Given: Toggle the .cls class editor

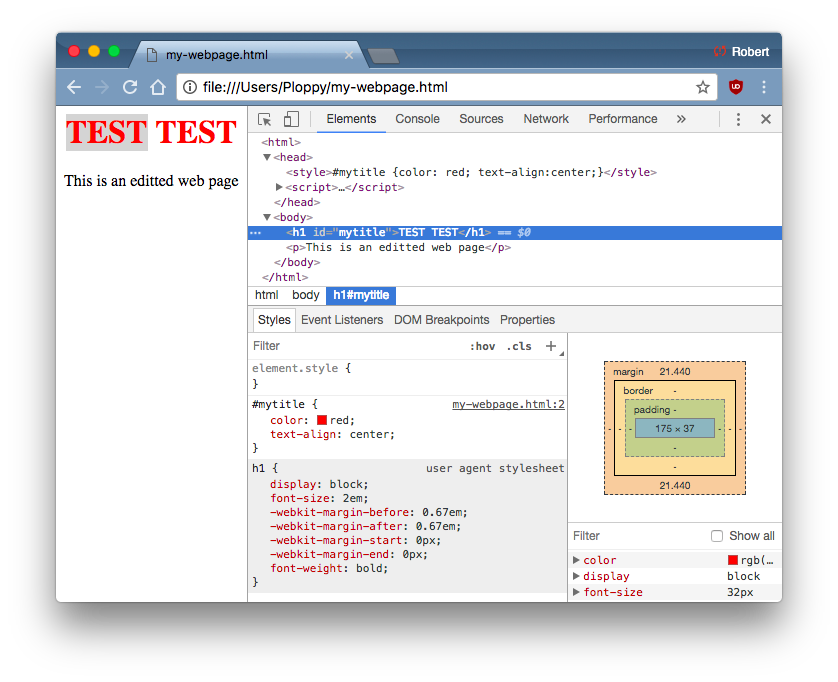Looking at the screenshot, I should coord(519,346).
